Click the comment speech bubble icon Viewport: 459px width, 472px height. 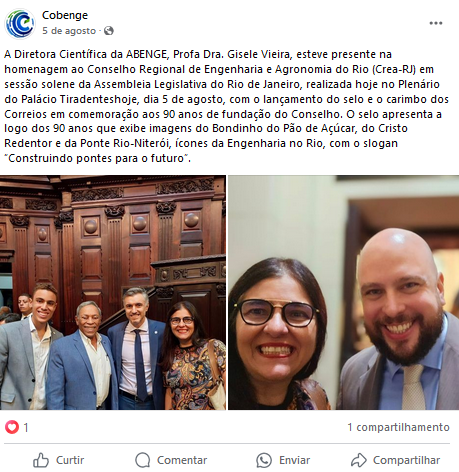click(x=143, y=460)
